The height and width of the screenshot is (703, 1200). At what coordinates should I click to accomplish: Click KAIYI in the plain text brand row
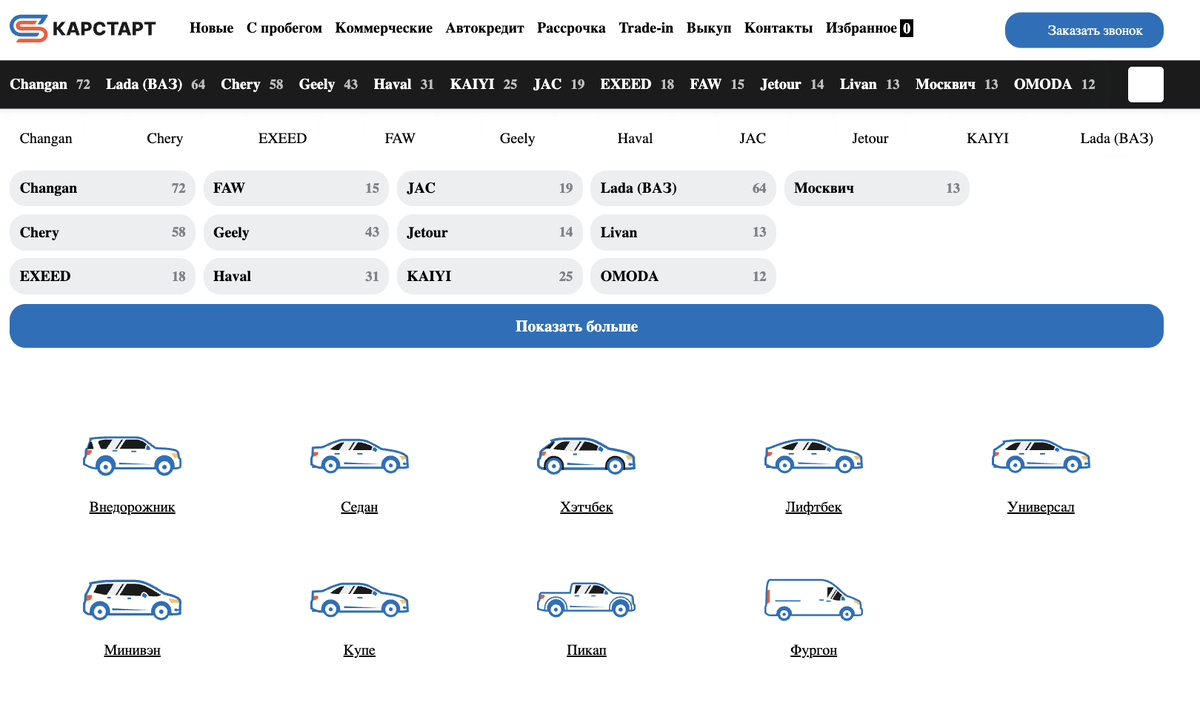coord(988,138)
